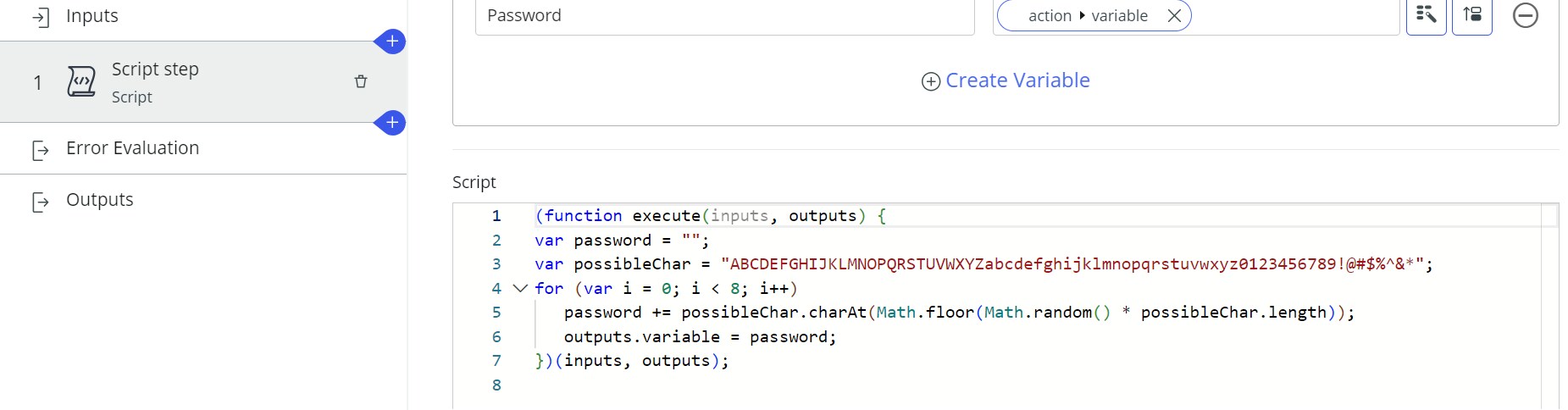Click the Create Variable plus icon
This screenshot has width=1568, height=410.
[930, 81]
